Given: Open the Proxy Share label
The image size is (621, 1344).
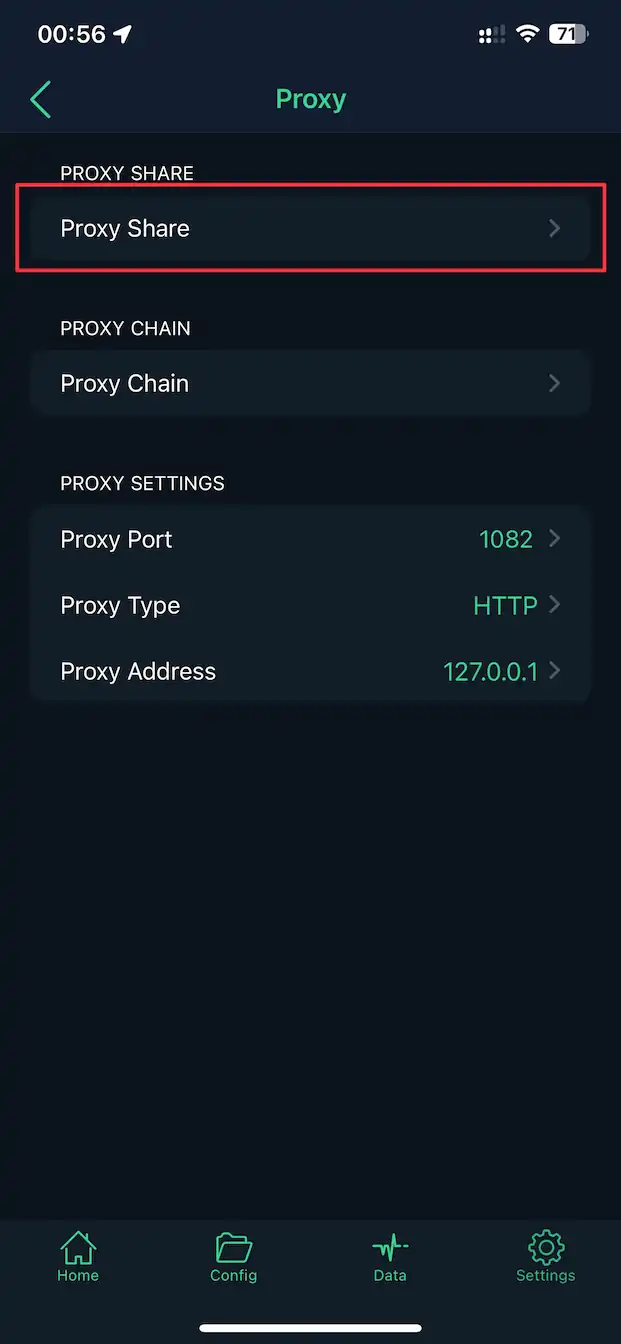Looking at the screenshot, I should [x=125, y=229].
